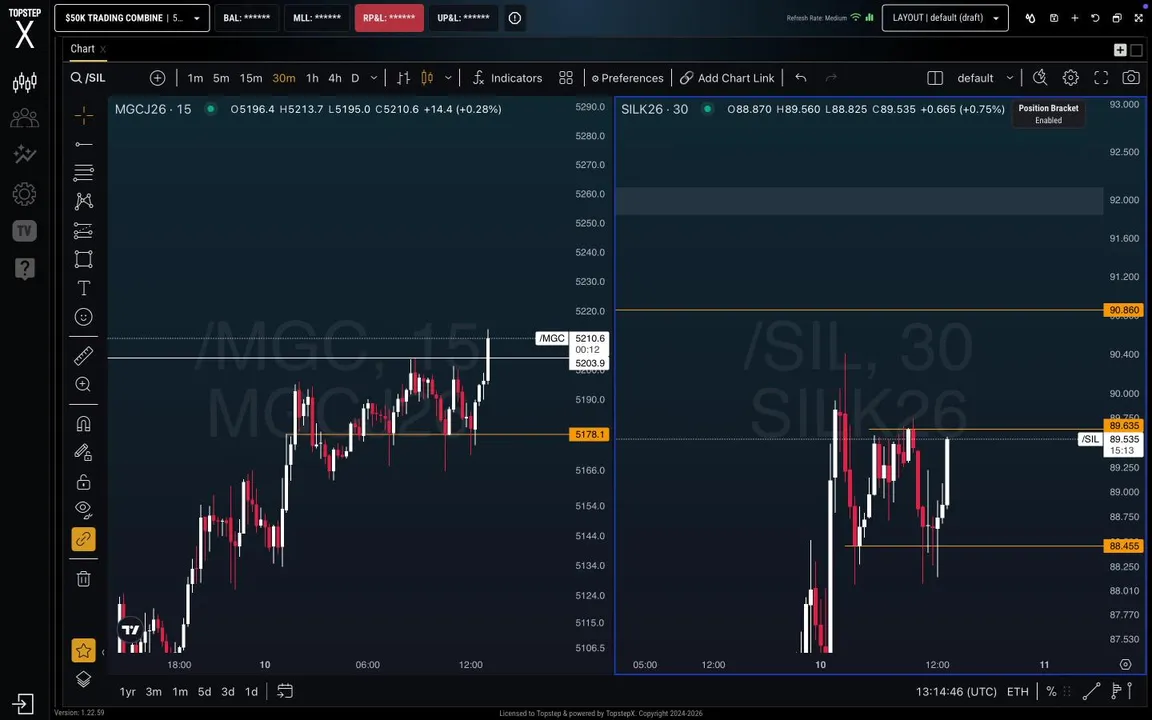Select the pattern drawing tool
1152x720 pixels.
click(x=84, y=201)
